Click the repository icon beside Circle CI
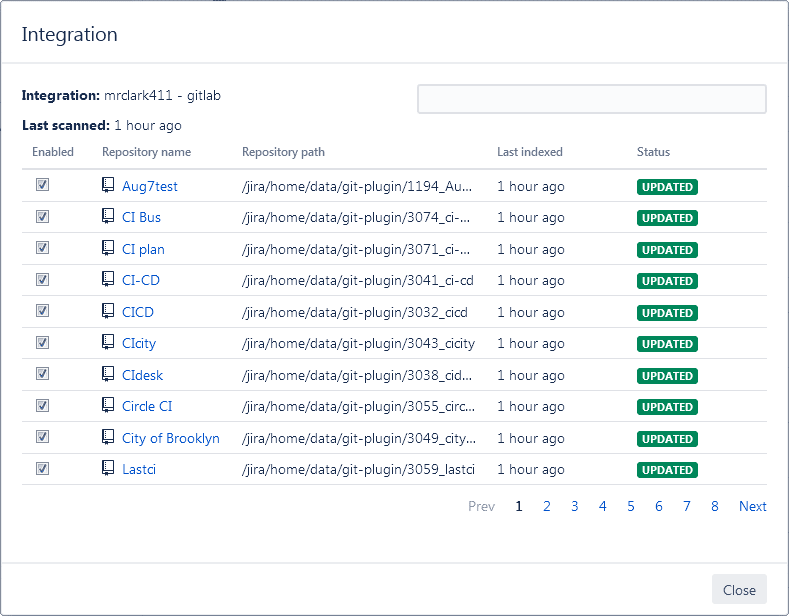Image resolution: width=789 pixels, height=616 pixels. [108, 405]
